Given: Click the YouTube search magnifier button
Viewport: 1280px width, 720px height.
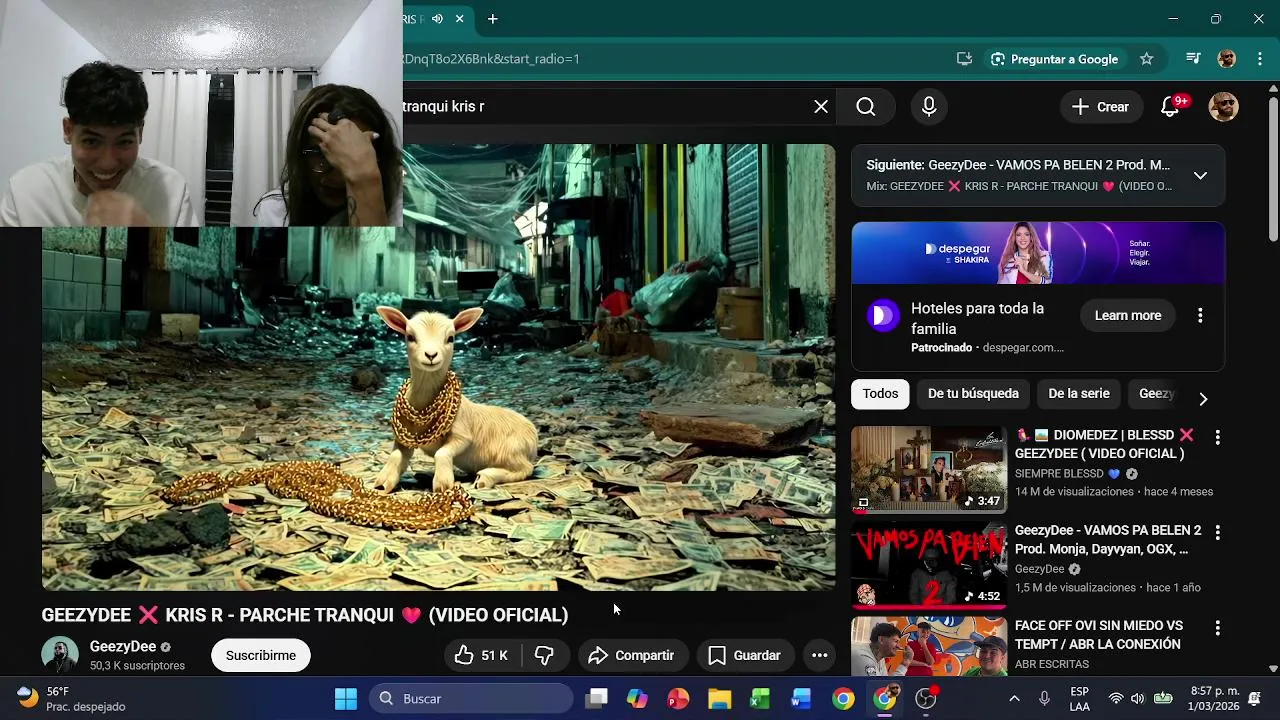Looking at the screenshot, I should 866,107.
